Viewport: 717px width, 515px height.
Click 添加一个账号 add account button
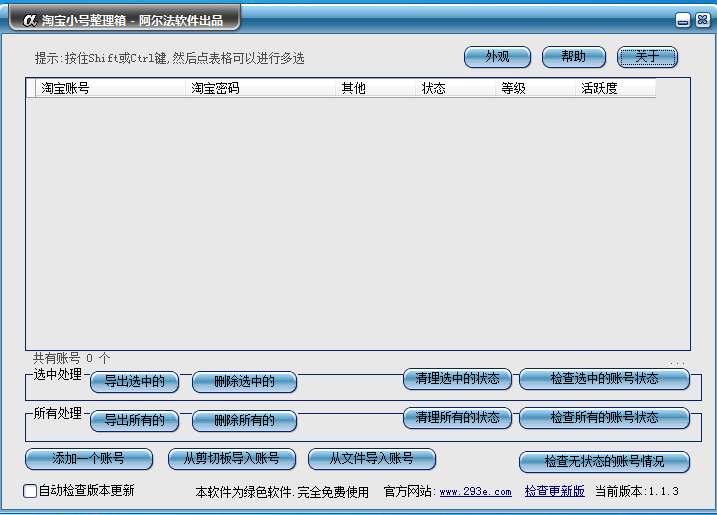coord(89,459)
